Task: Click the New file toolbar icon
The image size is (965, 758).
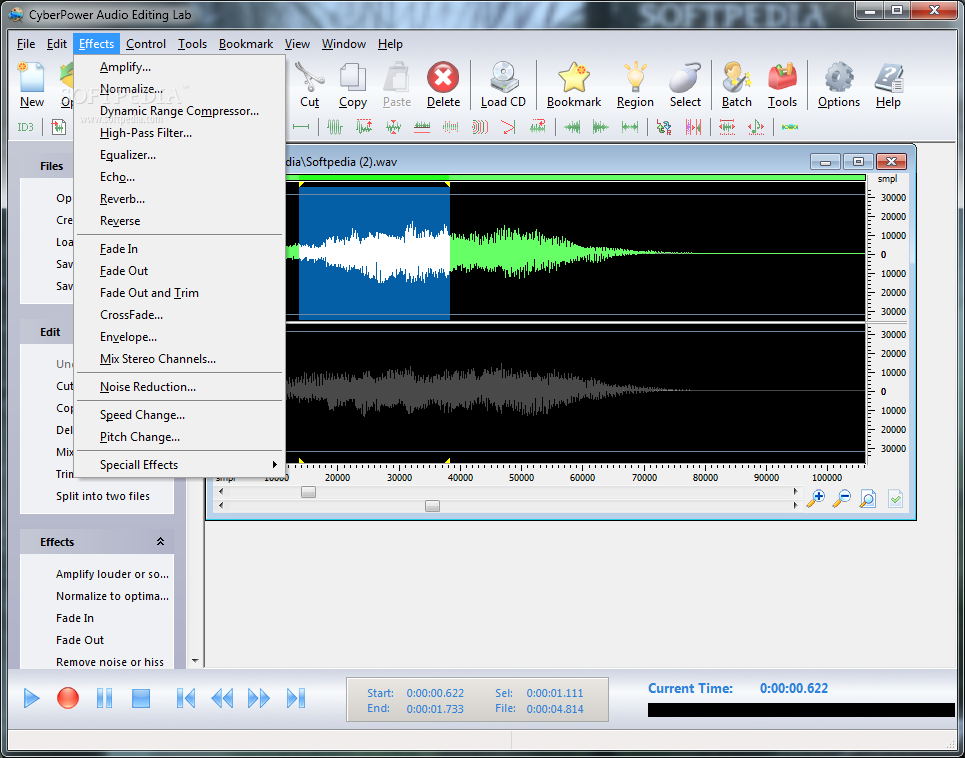Action: [31, 85]
